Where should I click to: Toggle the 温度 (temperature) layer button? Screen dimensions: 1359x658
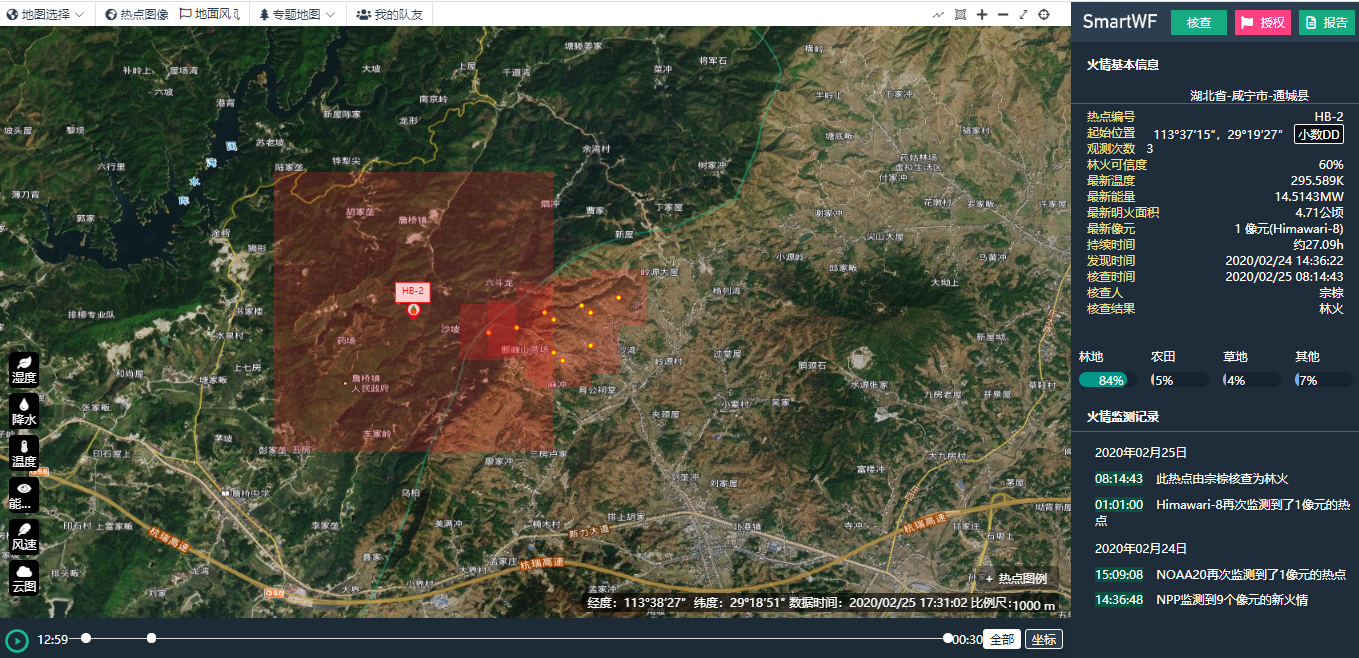[24, 453]
